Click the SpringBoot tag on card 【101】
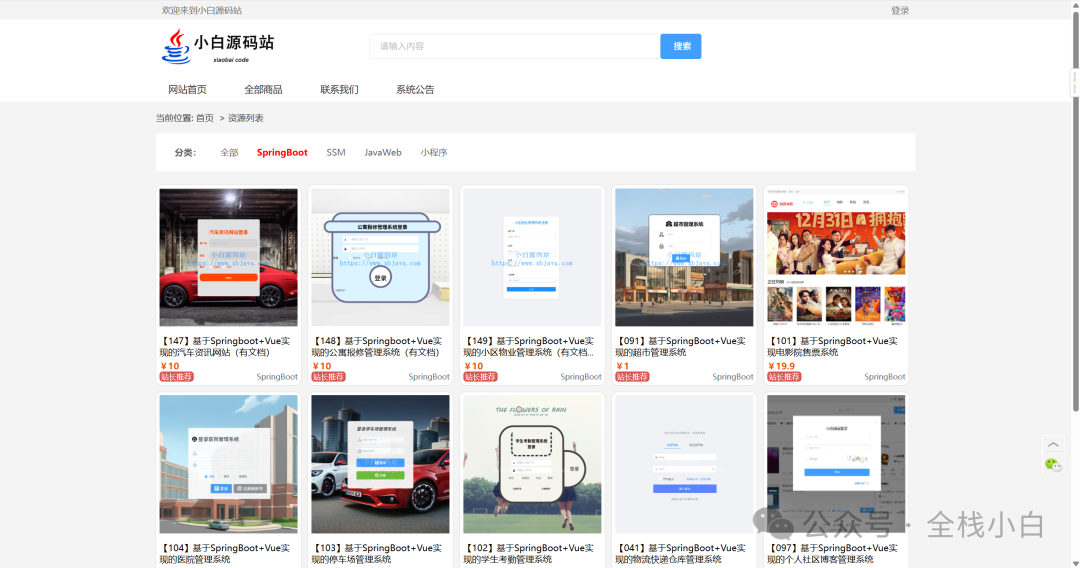The width and height of the screenshot is (1080, 568). [x=884, y=377]
